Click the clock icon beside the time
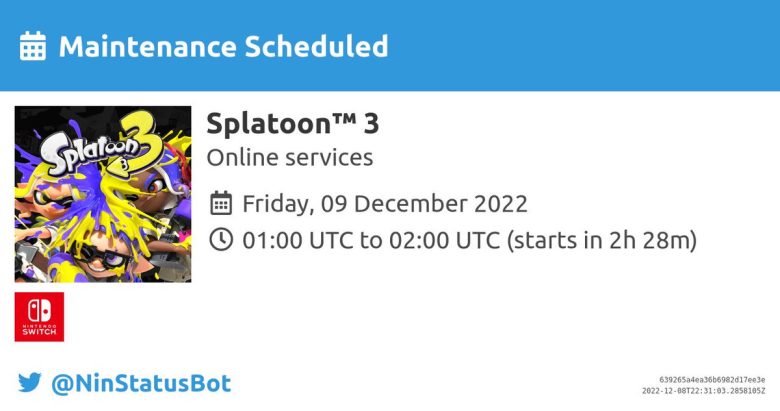 pyautogui.click(x=221, y=240)
